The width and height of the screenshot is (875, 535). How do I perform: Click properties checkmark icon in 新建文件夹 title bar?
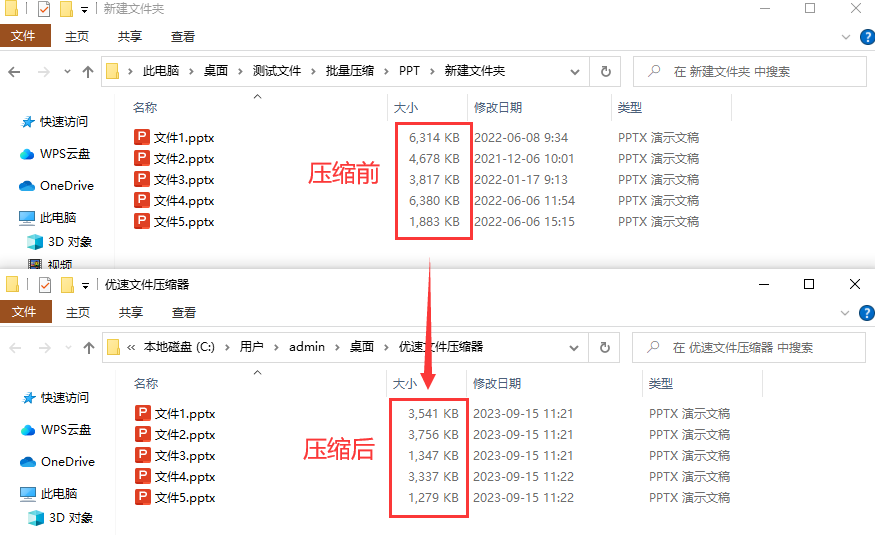(x=44, y=8)
